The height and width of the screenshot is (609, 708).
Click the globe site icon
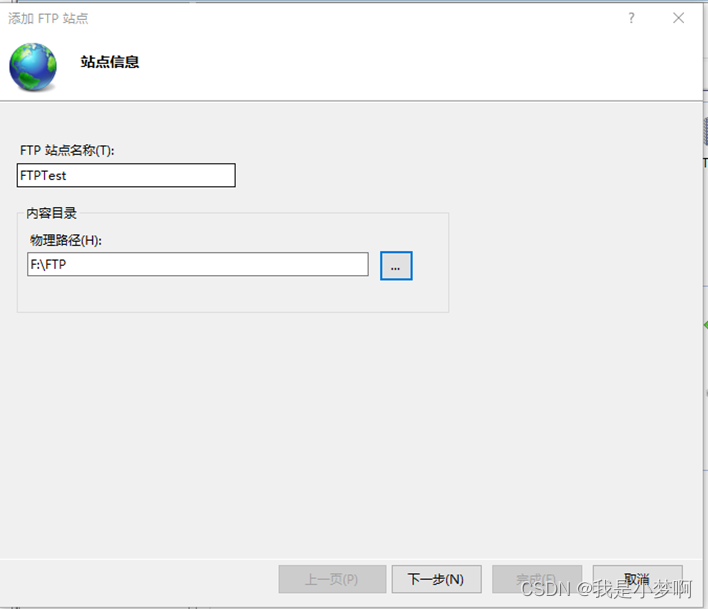pyautogui.click(x=33, y=67)
